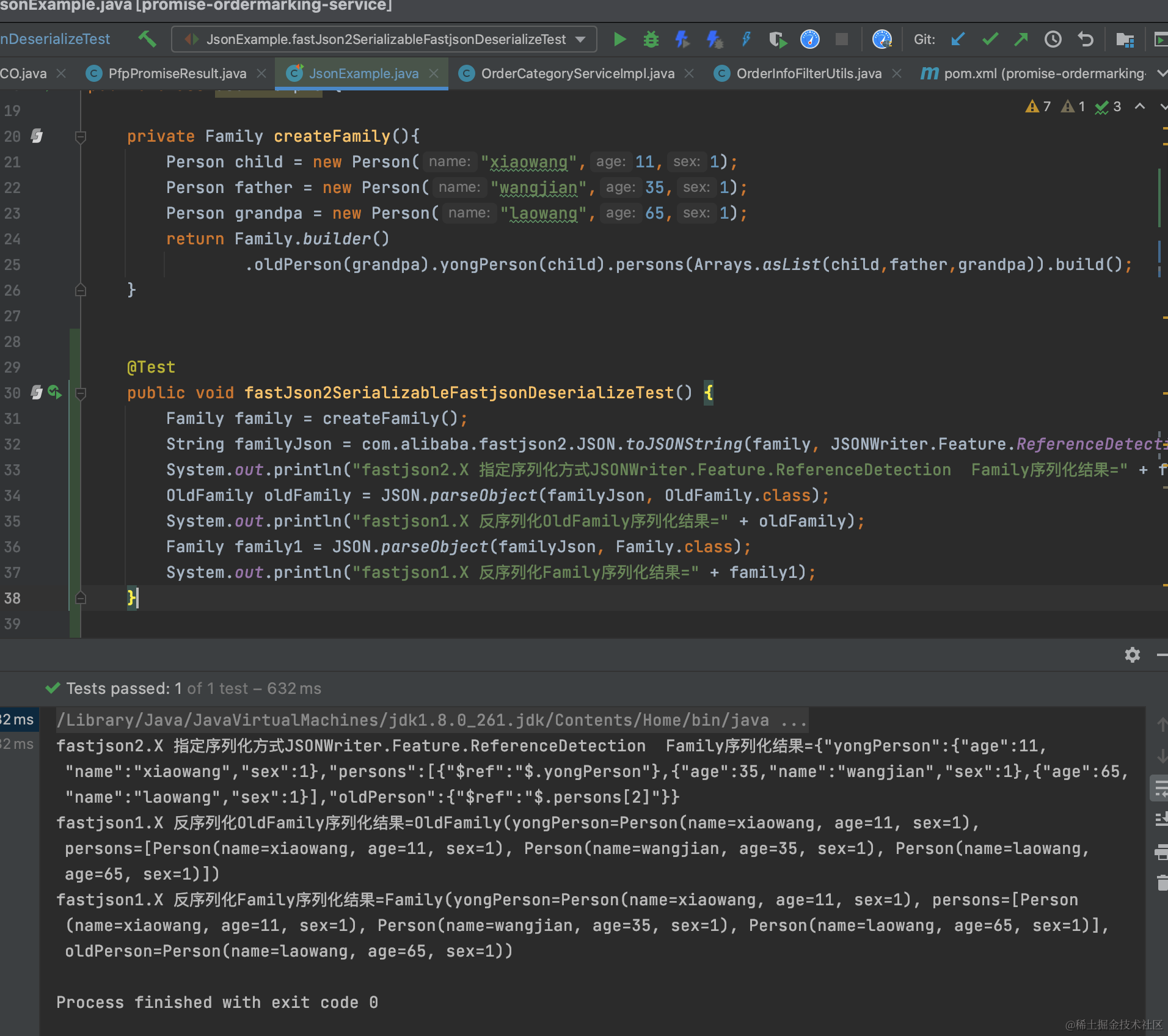
Task: Switch to the pom.xml tab
Action: [x=1033, y=74]
